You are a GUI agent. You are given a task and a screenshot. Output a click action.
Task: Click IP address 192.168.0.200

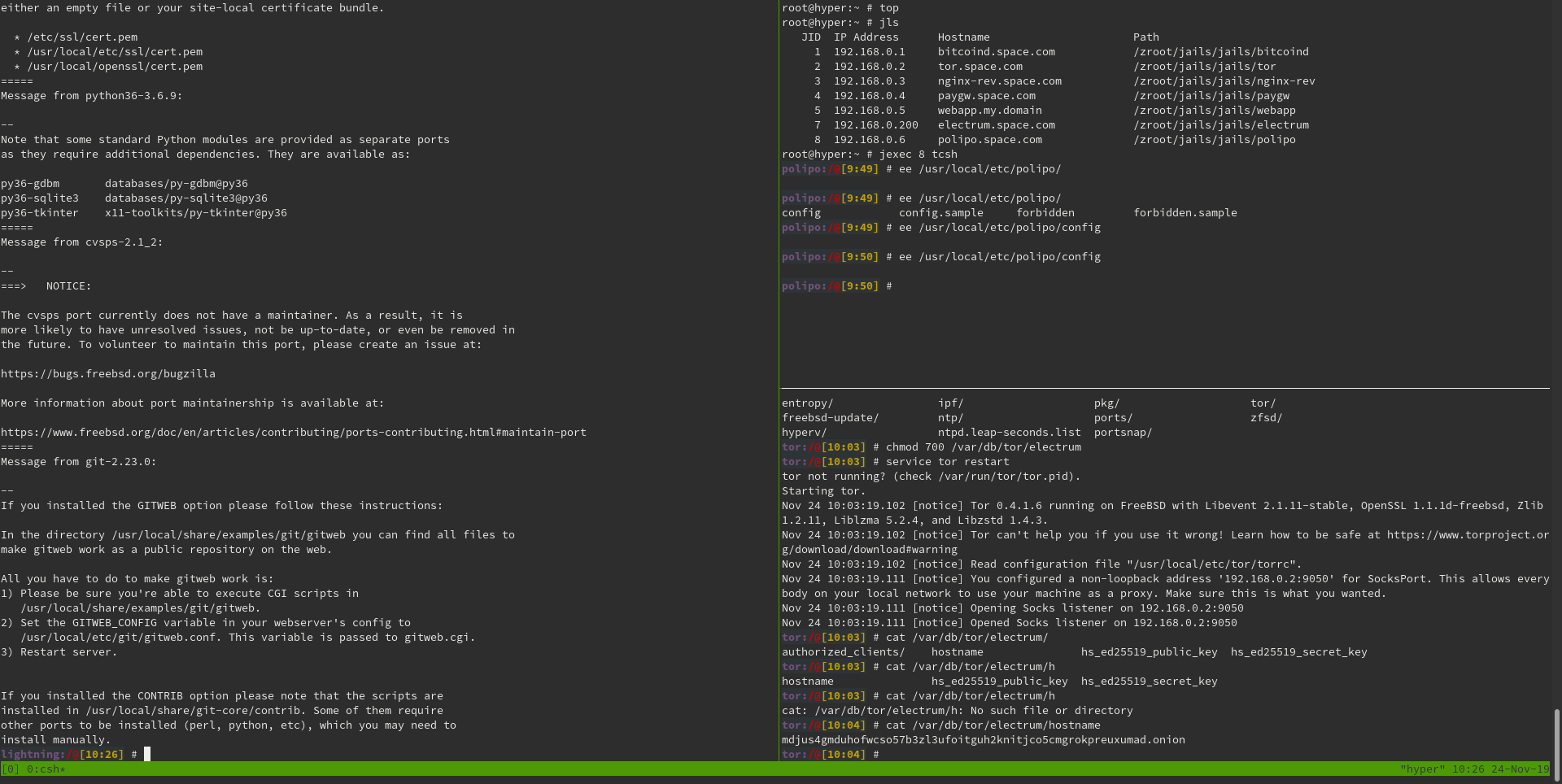pos(876,125)
